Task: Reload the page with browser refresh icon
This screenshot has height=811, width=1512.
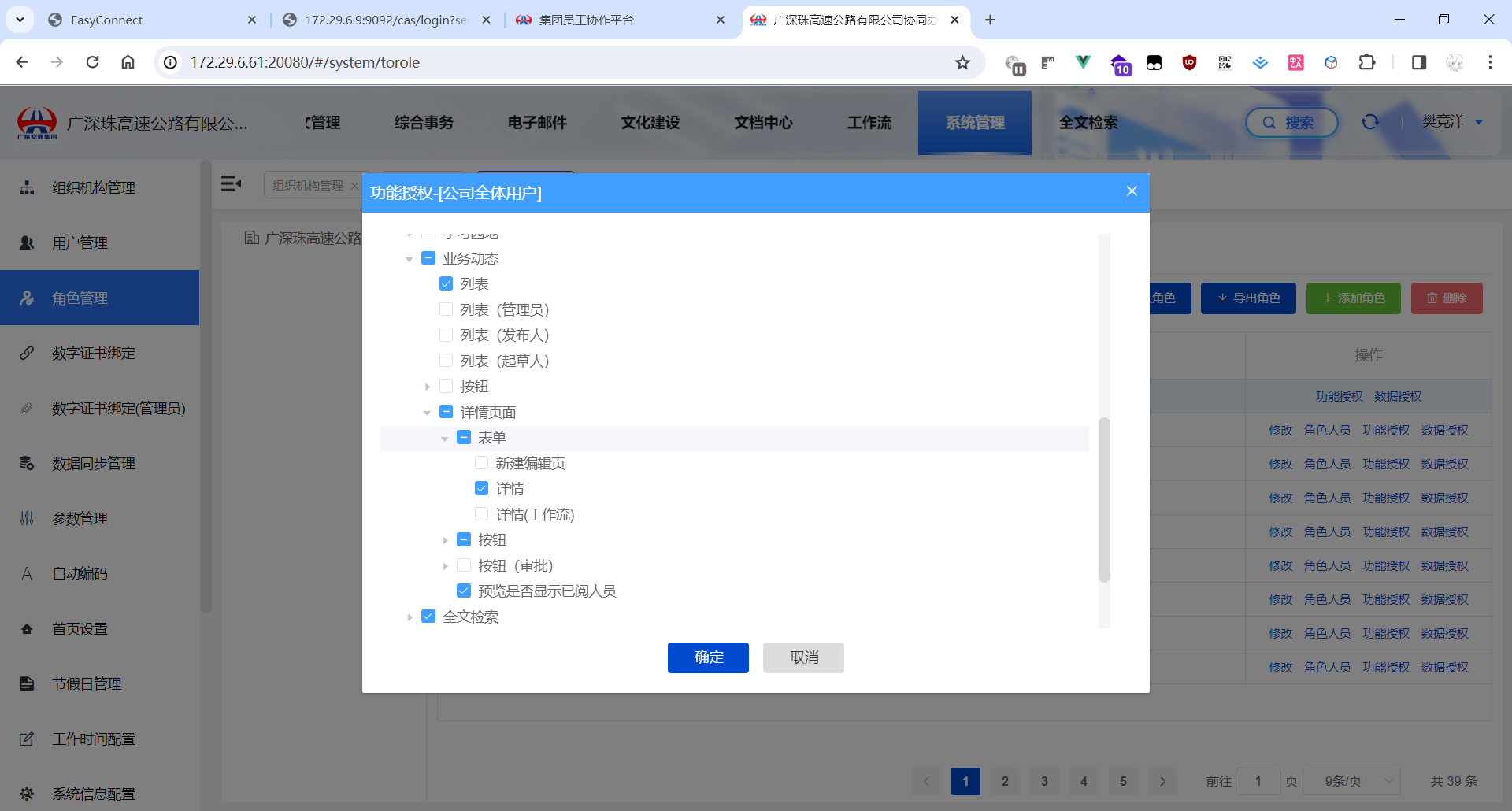Action: click(92, 62)
